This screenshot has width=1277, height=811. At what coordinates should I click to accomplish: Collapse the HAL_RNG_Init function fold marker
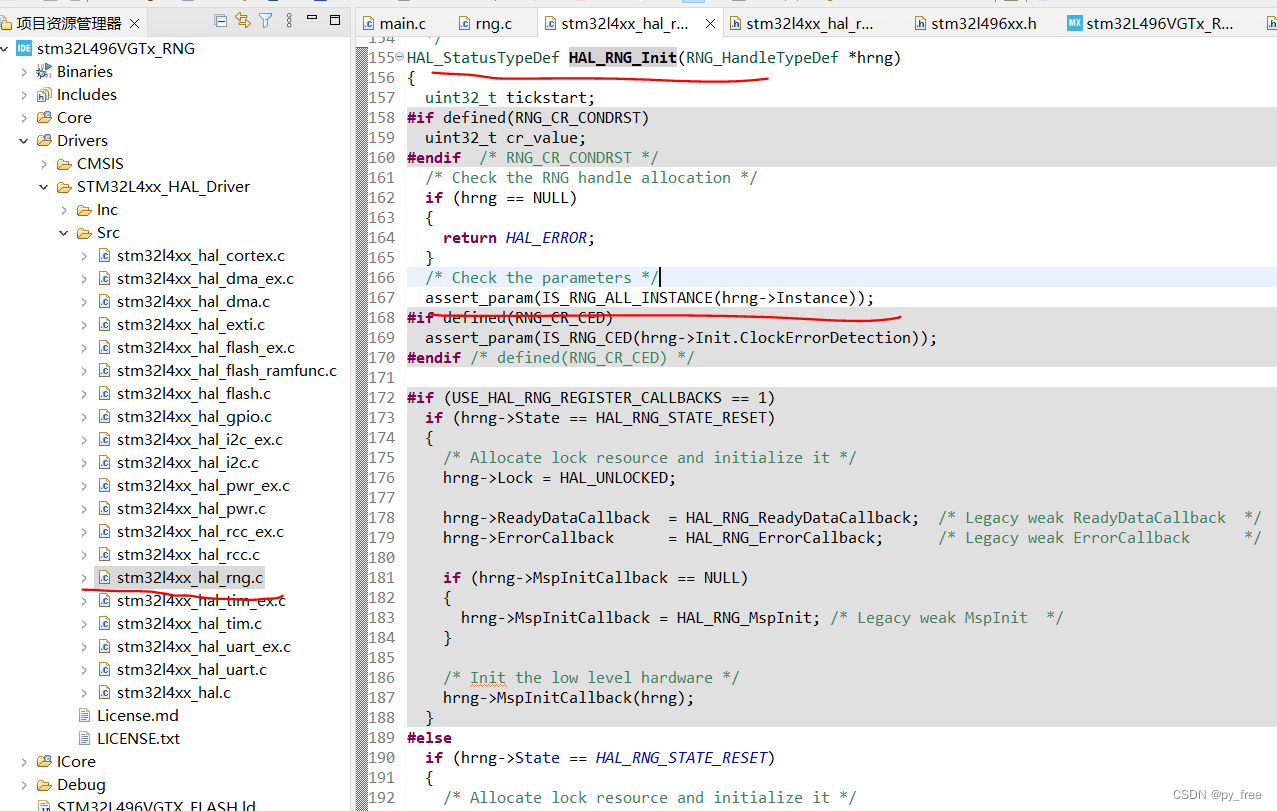click(x=400, y=58)
